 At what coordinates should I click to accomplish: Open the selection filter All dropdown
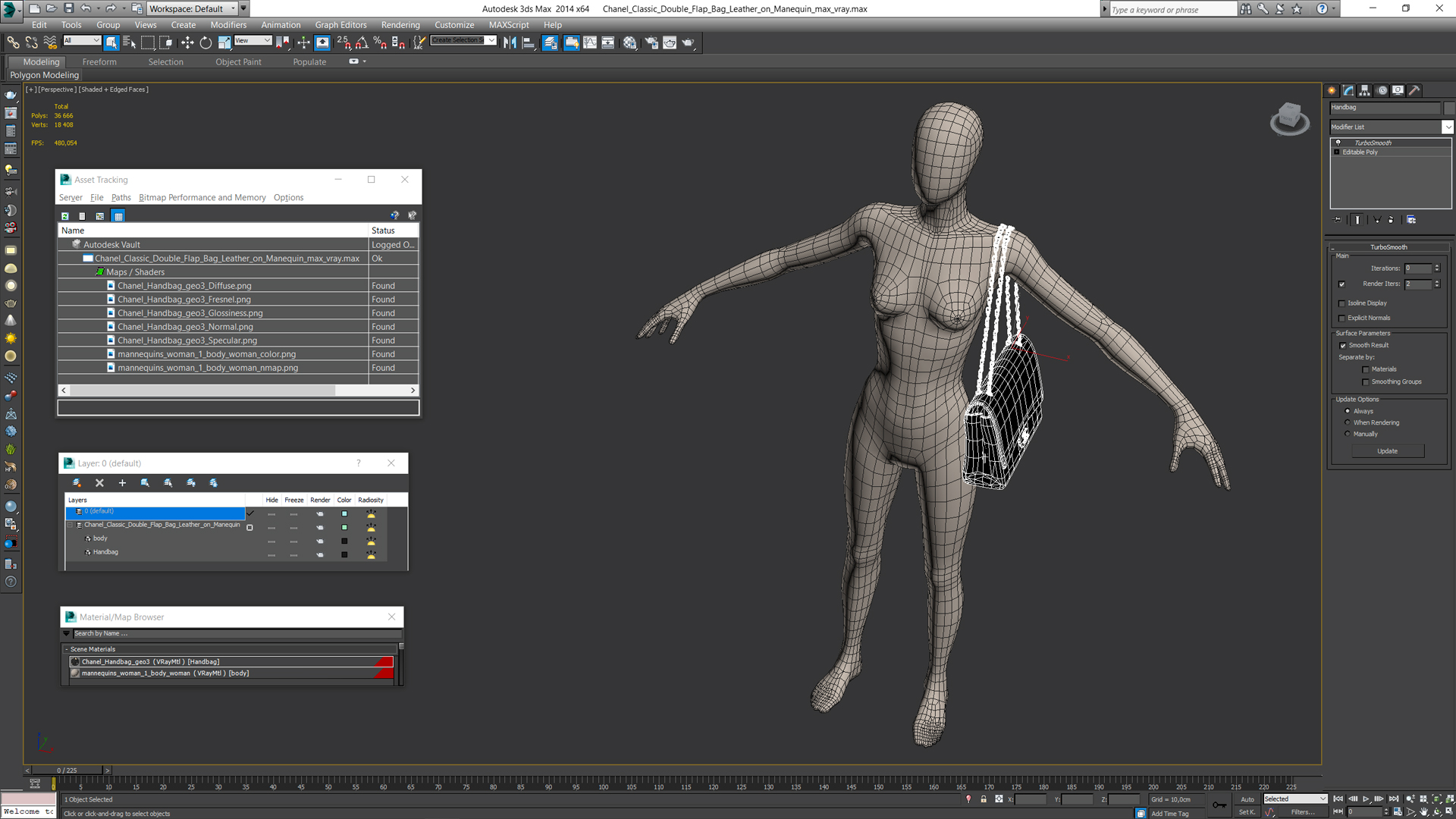pyautogui.click(x=82, y=41)
